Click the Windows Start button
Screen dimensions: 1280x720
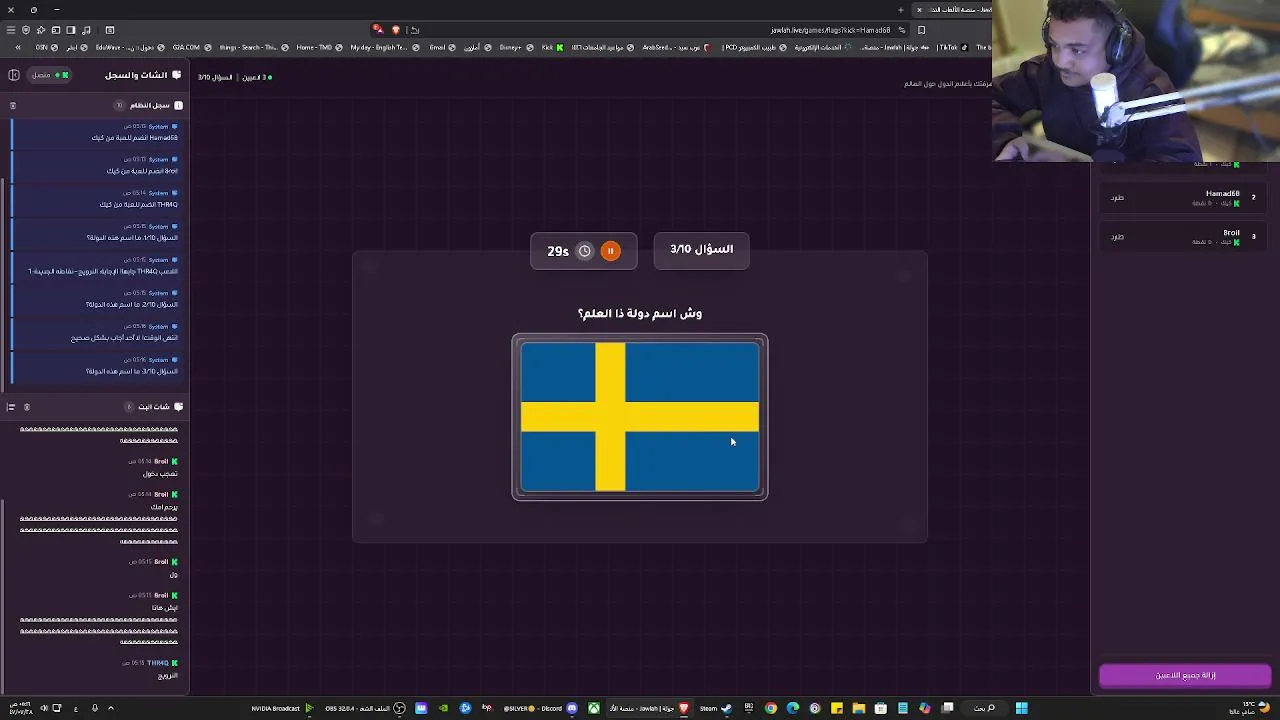(x=1021, y=708)
